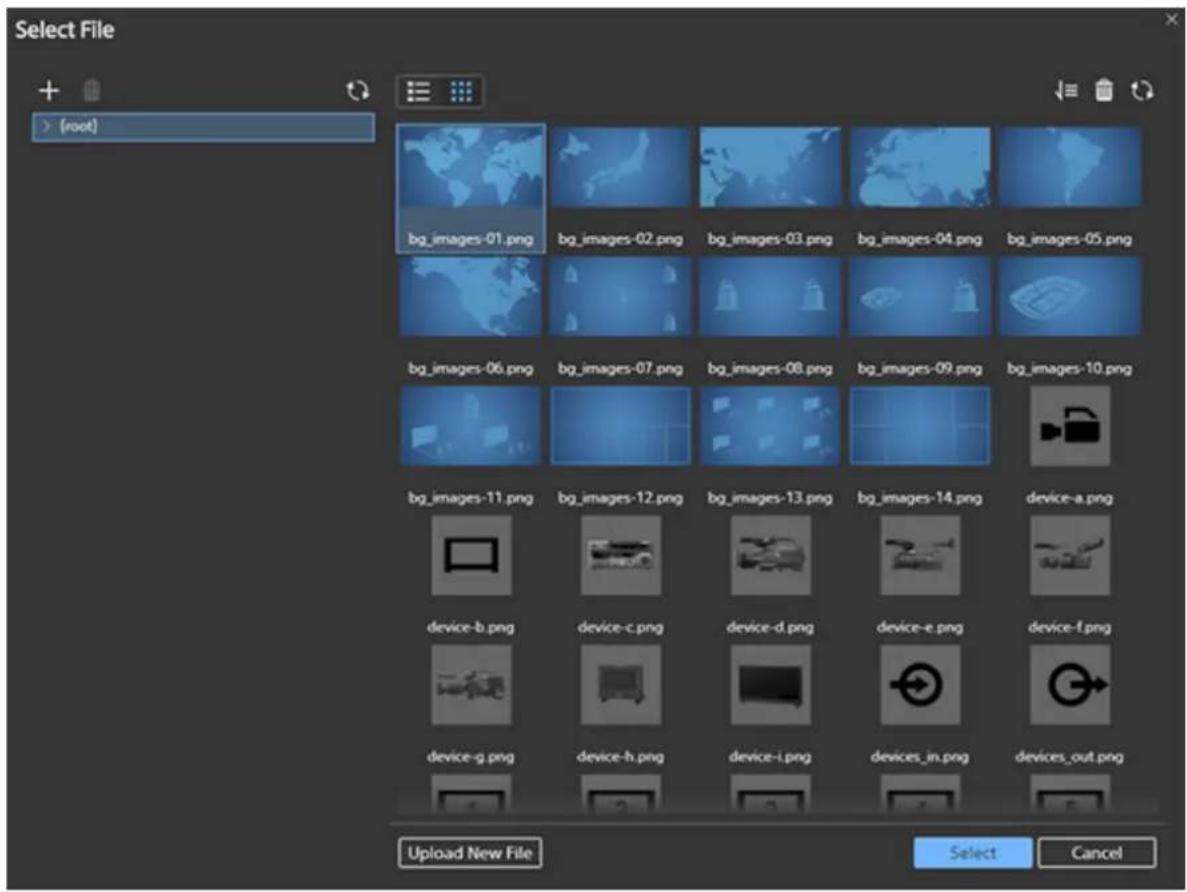Select bg_images-04.png thumbnail
Viewport: 1187px width, 892px height.
pyautogui.click(x=921, y=167)
